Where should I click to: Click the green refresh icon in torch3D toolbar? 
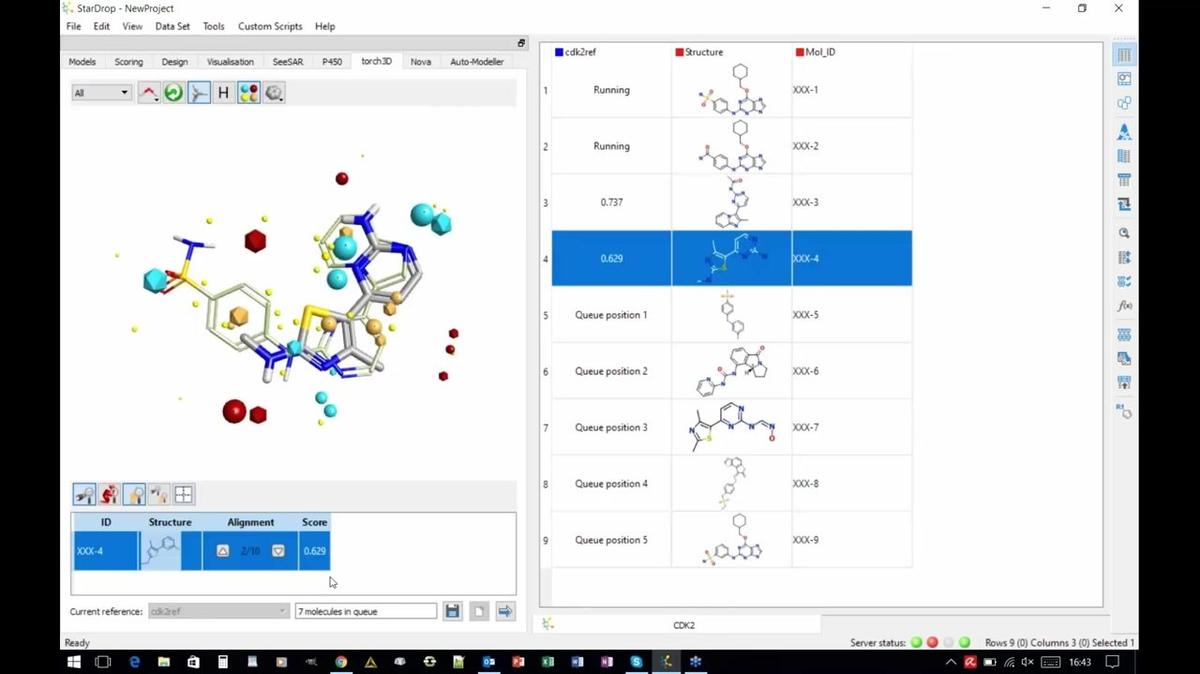(172, 92)
